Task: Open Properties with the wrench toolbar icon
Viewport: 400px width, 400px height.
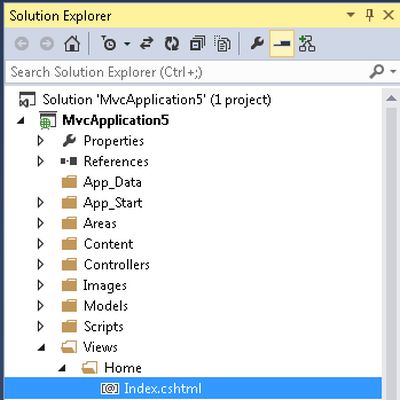Action: pyautogui.click(x=257, y=43)
